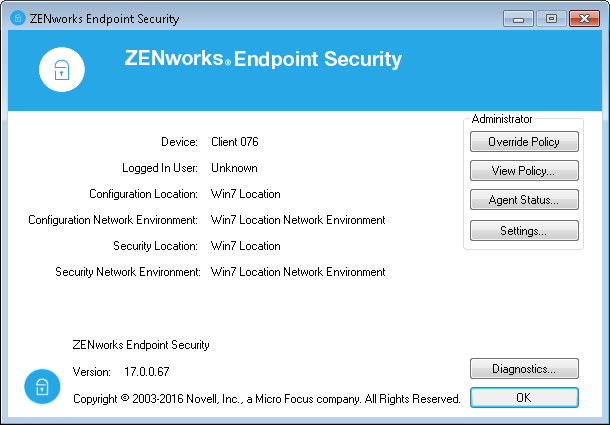Open Agent Status

tap(524, 200)
